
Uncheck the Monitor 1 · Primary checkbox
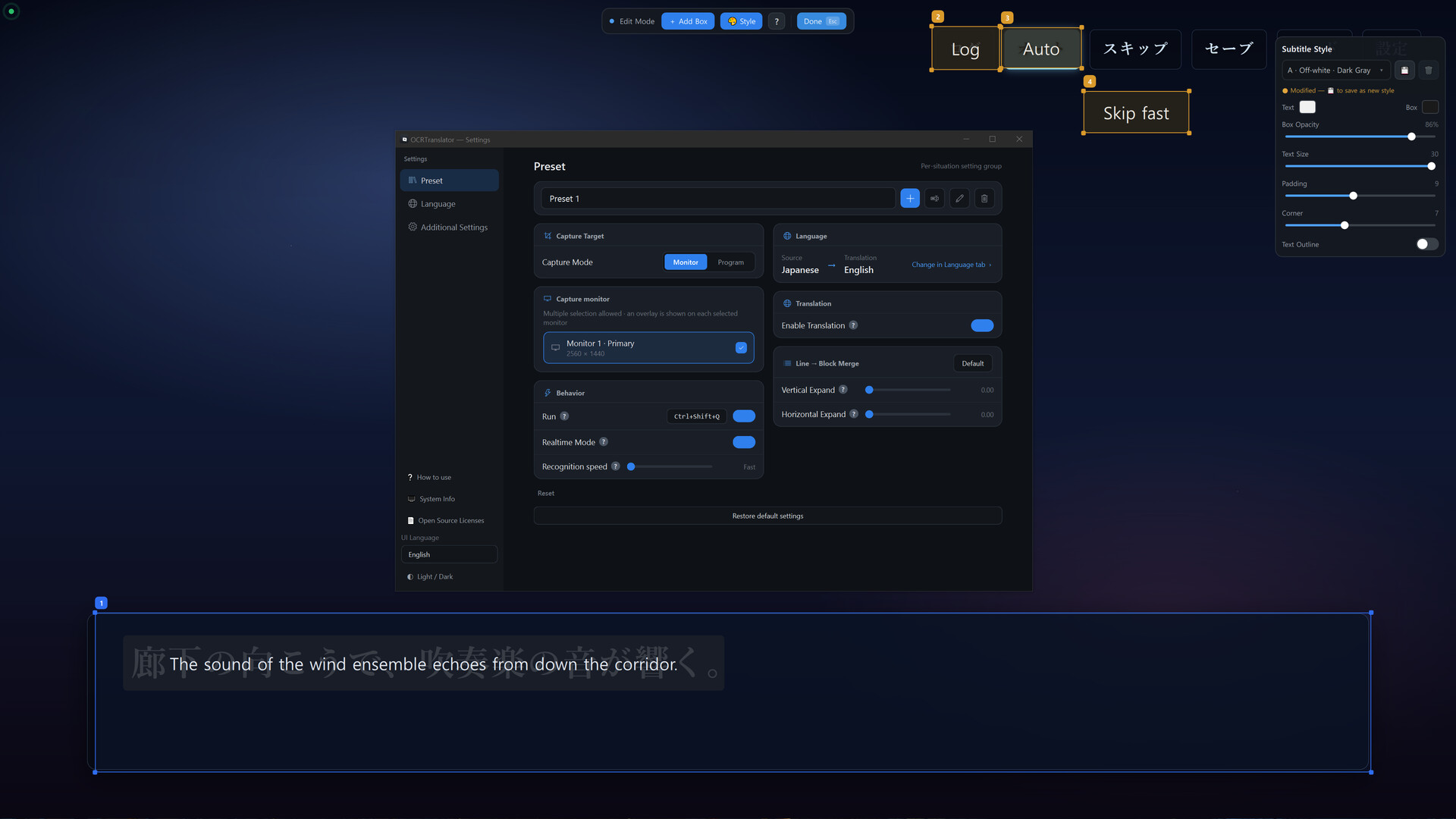point(741,348)
